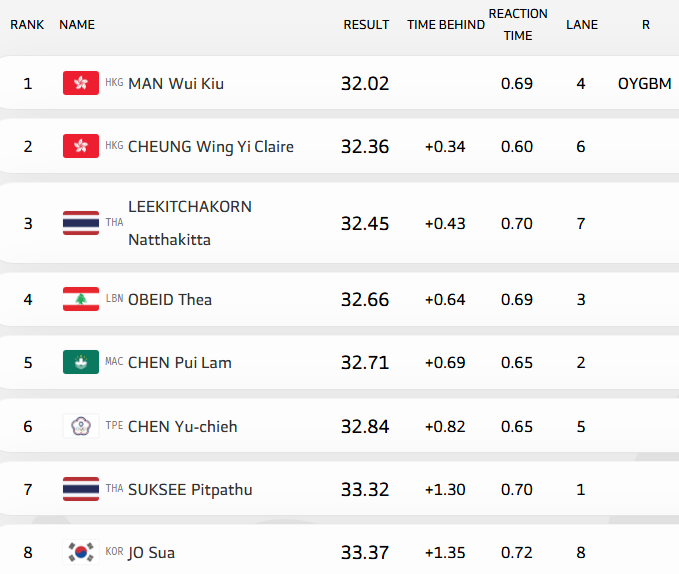Click Thailand flag beside LEEKITCHAKORN Natthakitta

coord(80,223)
